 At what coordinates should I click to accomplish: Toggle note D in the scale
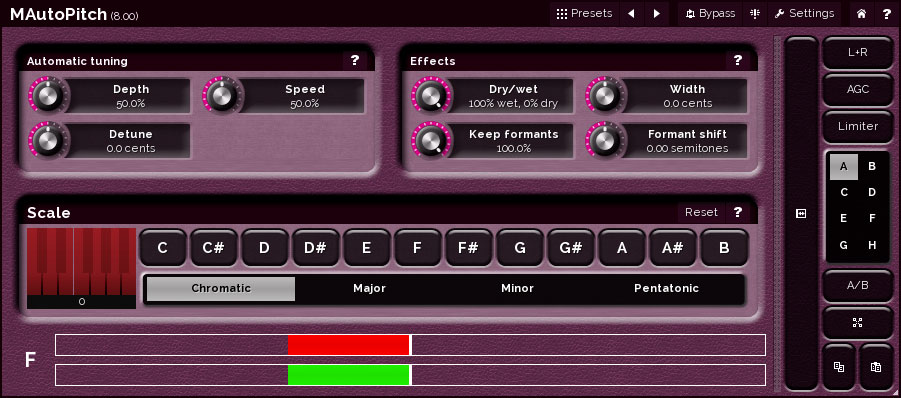point(264,248)
